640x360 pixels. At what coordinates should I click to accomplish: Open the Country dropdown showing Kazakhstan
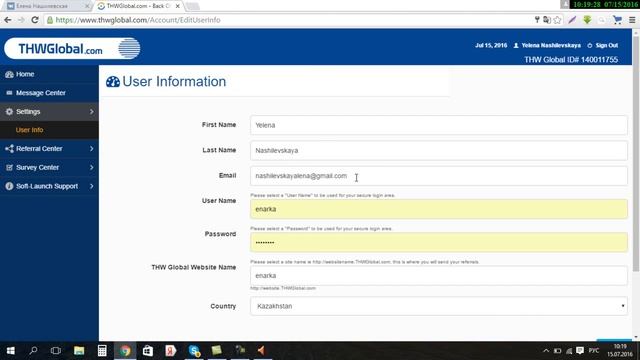[x=439, y=306]
